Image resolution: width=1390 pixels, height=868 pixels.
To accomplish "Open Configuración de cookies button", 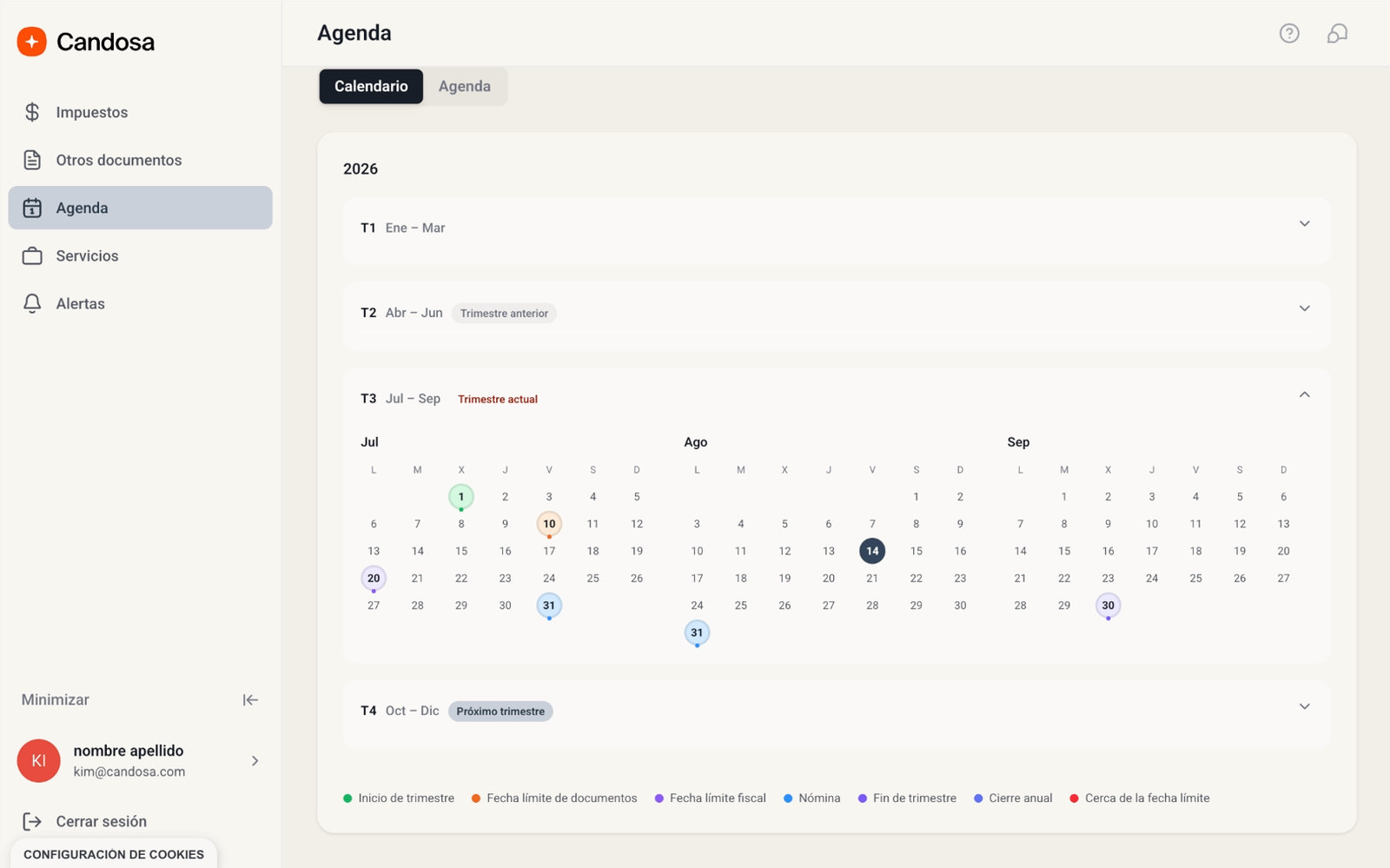I will 114,854.
